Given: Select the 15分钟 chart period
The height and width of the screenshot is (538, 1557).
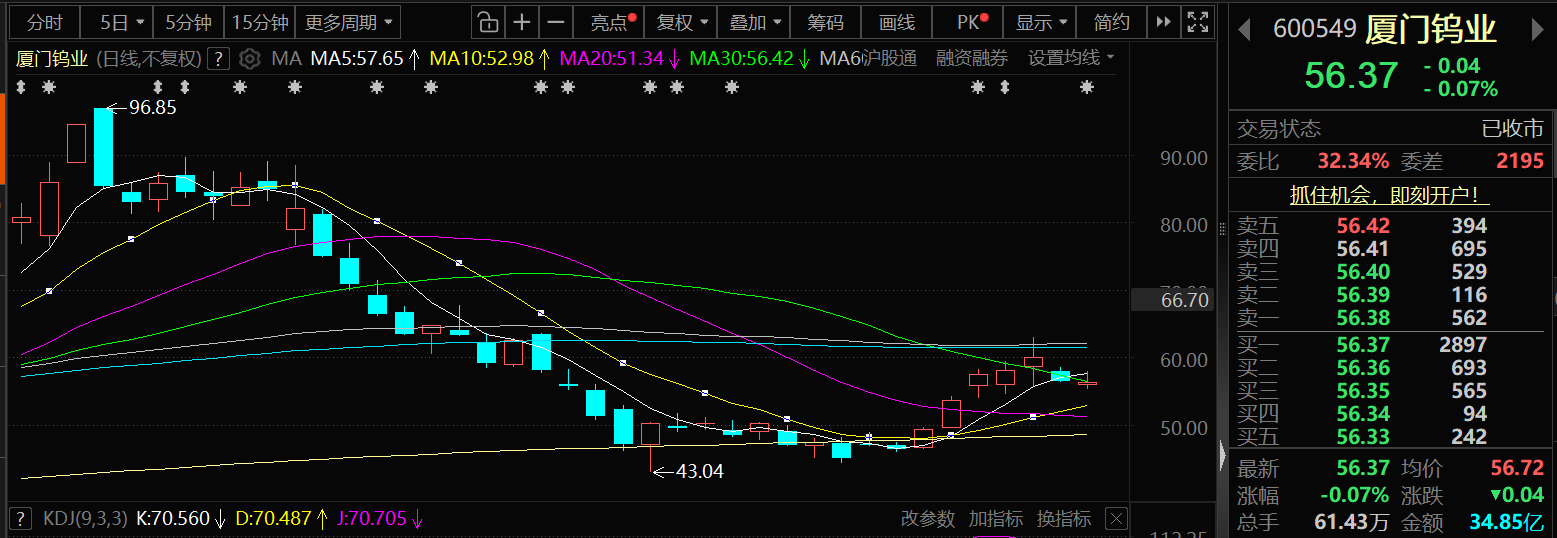Looking at the screenshot, I should point(260,22).
